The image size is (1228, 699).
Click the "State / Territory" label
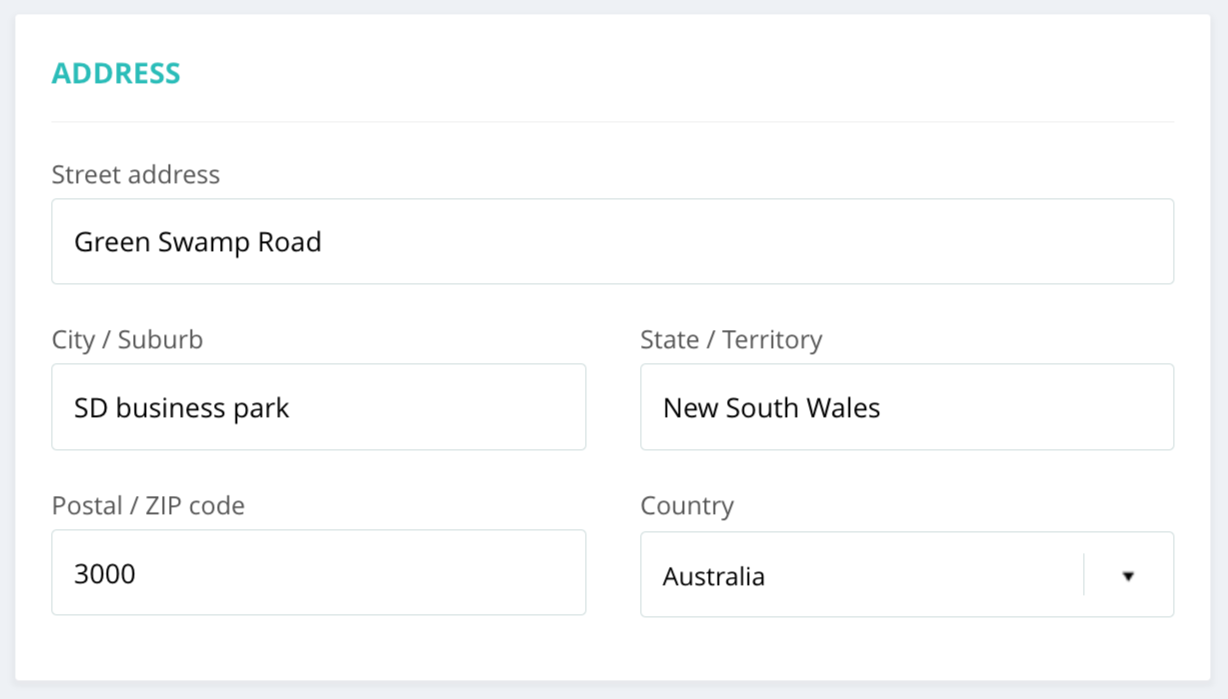pyautogui.click(x=731, y=340)
